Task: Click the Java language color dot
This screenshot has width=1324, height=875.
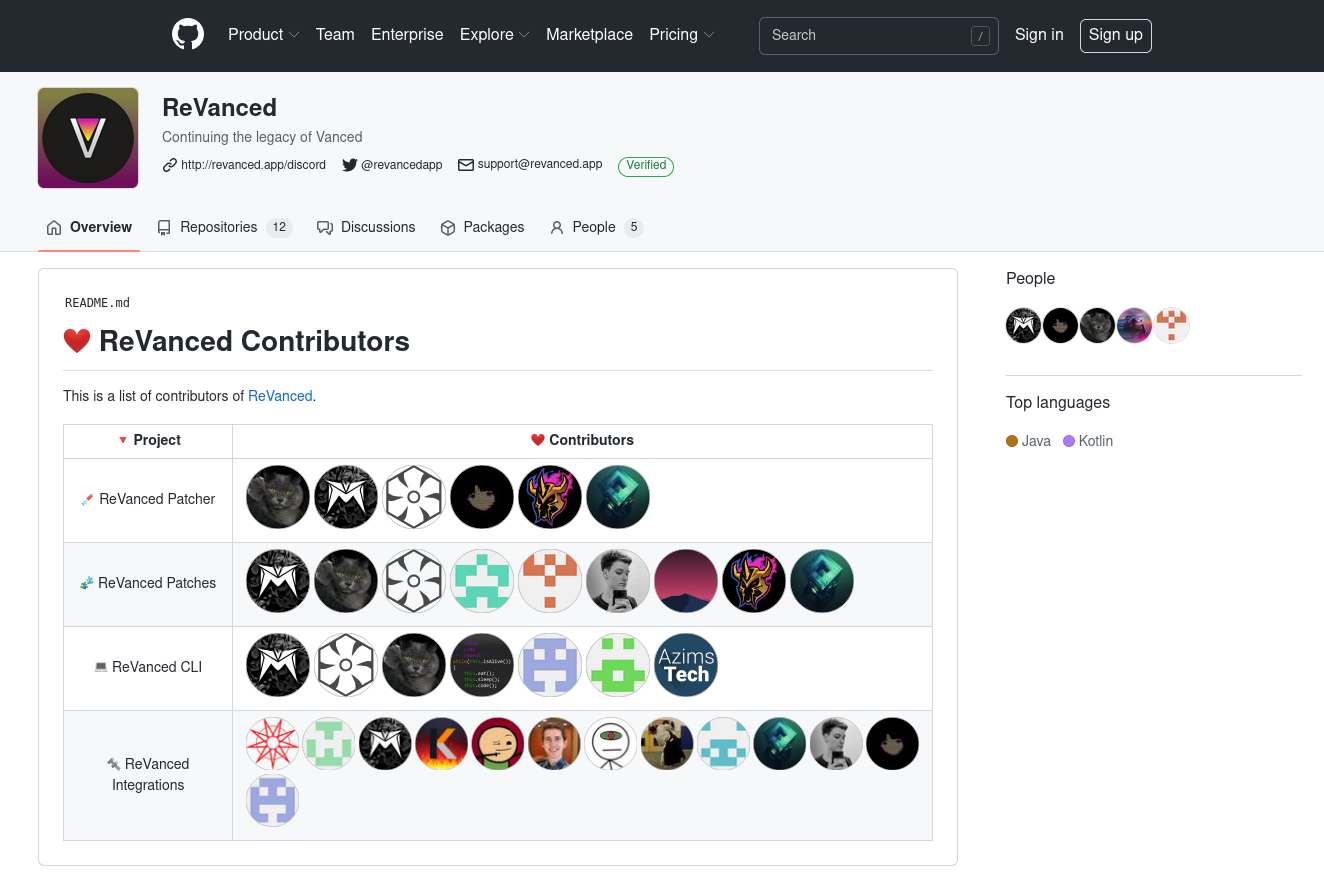Action: click(1012, 441)
